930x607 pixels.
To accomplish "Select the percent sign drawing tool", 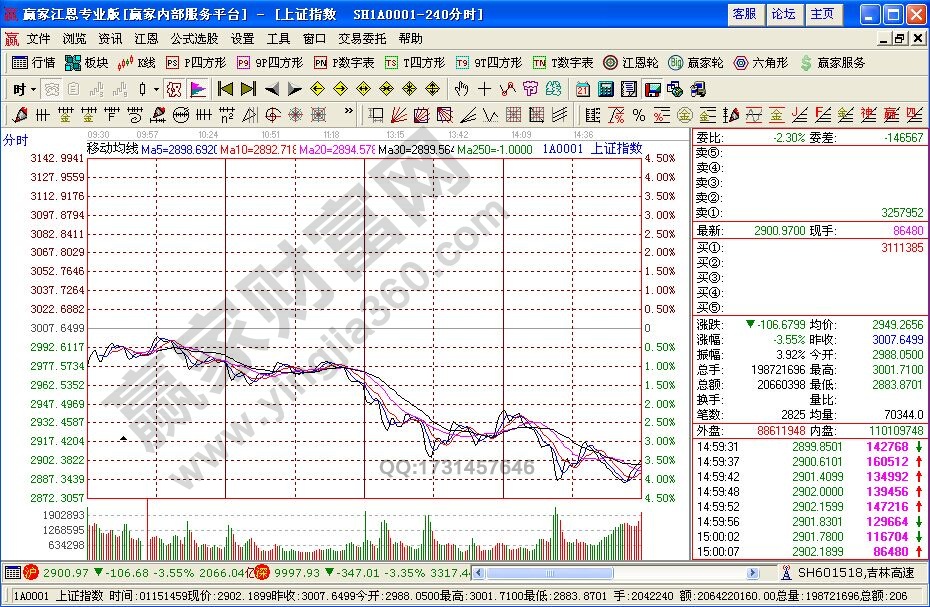I will 638,115.
